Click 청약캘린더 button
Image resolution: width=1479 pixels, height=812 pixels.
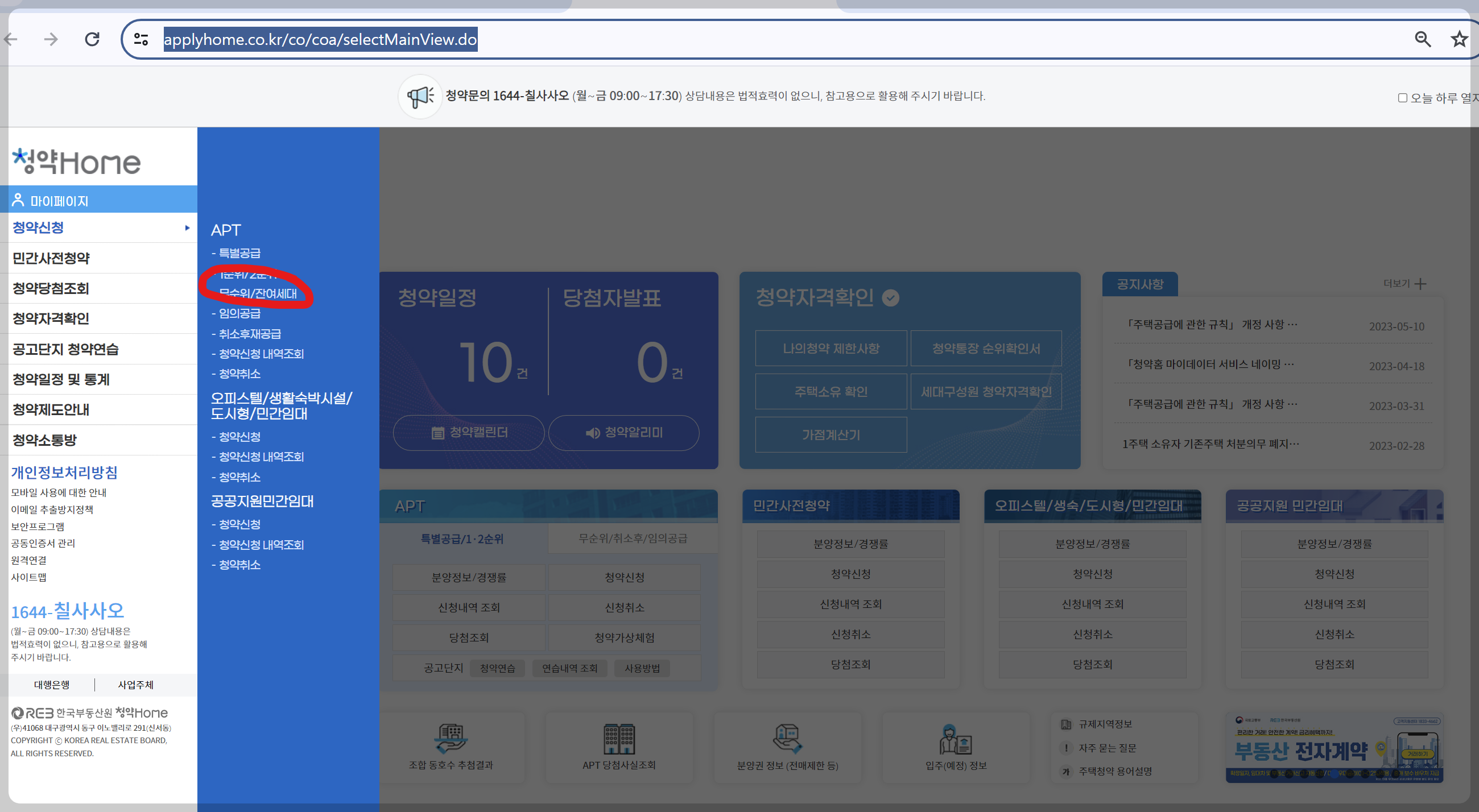coord(469,433)
